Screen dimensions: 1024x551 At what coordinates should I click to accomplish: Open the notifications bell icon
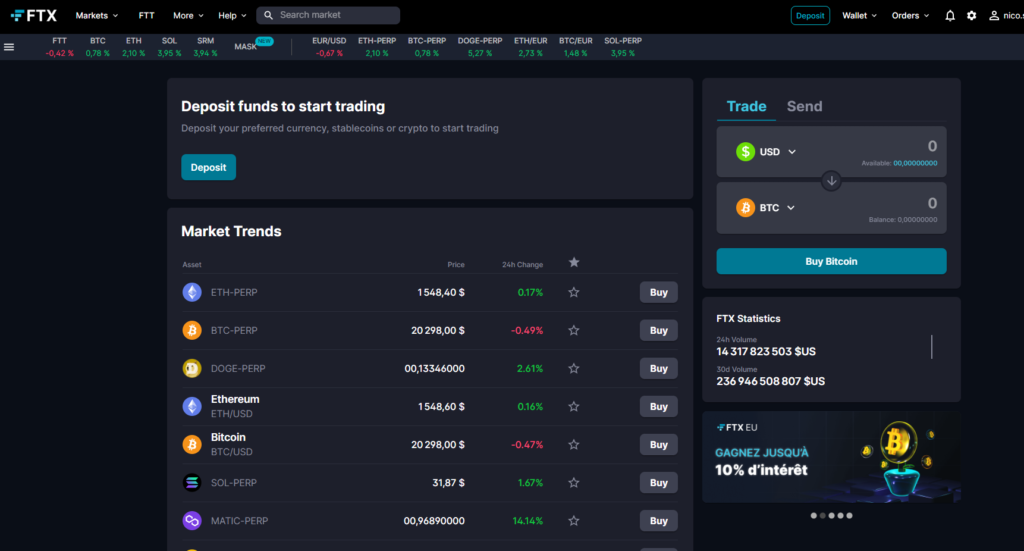tap(950, 16)
